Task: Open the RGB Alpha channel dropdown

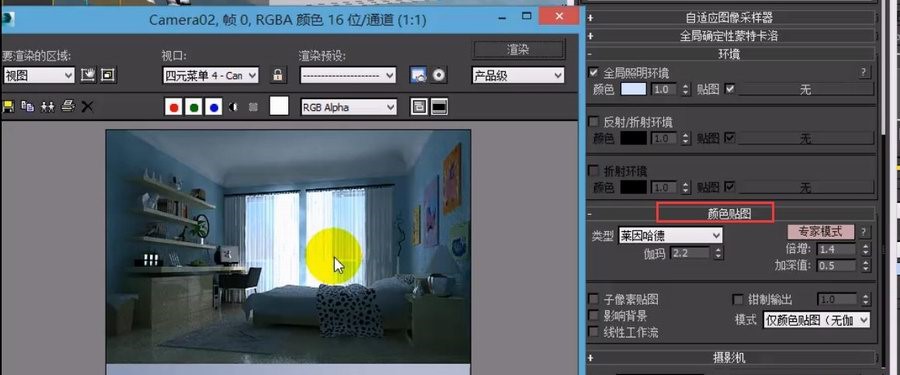Action: pos(349,107)
